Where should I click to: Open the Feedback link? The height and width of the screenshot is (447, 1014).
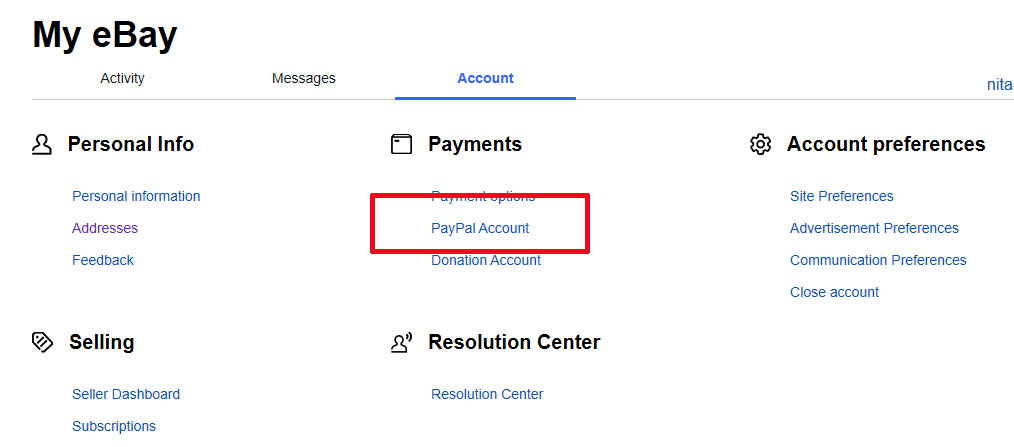[103, 260]
